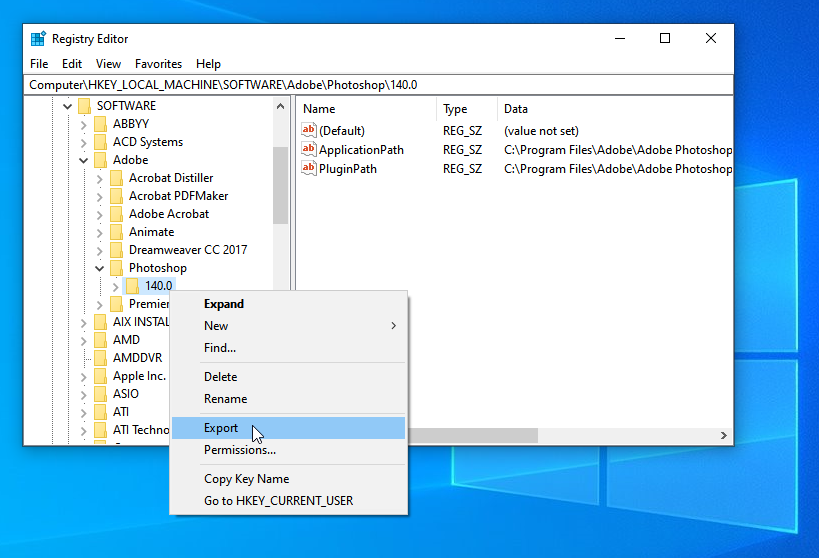The height and width of the screenshot is (558, 819).
Task: Click the (Default) value icon
Action: click(309, 131)
